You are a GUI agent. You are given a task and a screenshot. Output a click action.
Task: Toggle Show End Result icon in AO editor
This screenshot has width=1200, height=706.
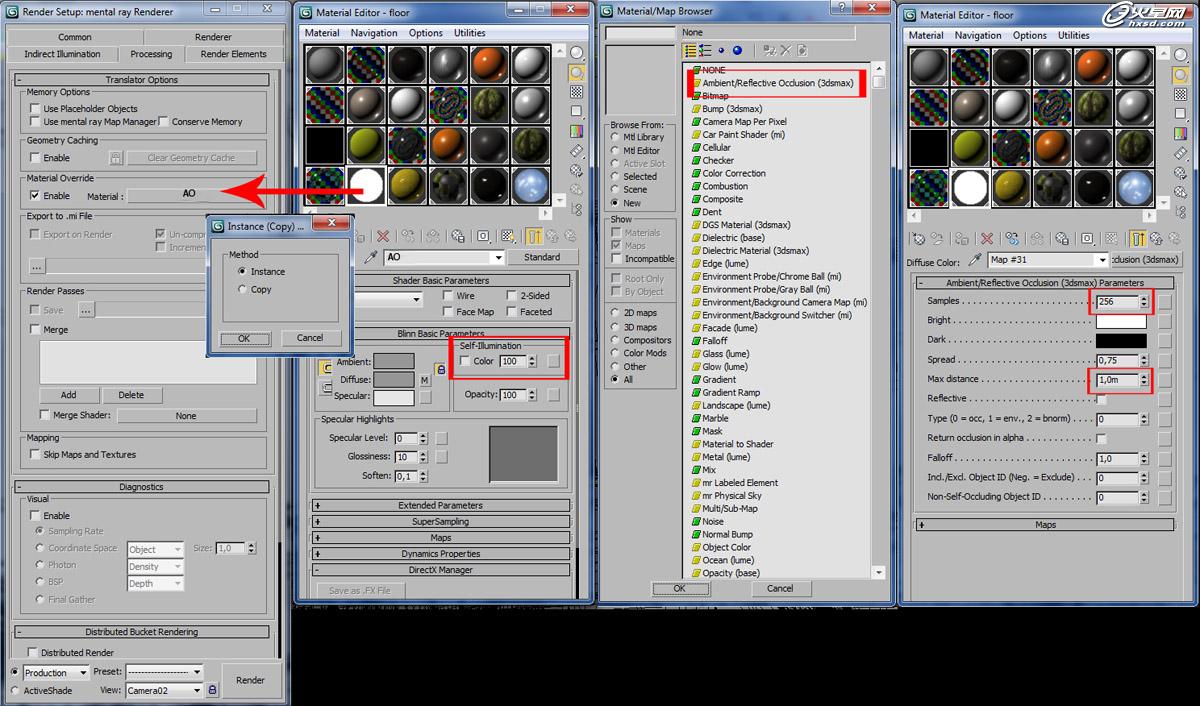pyautogui.click(x=533, y=237)
